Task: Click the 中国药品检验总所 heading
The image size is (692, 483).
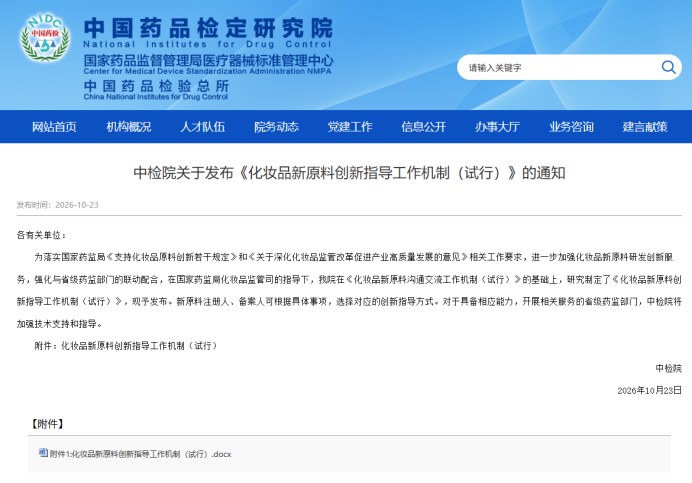Action: tap(156, 86)
